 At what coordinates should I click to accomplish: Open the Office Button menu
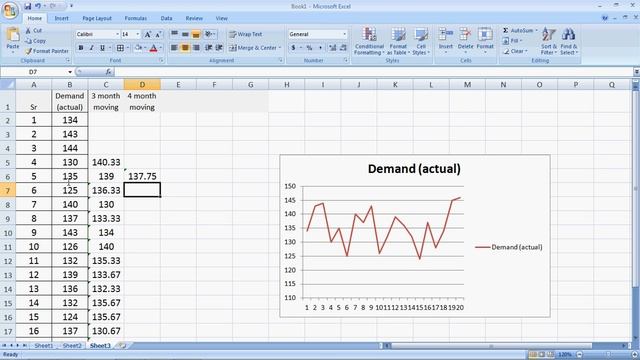click(x=10, y=10)
